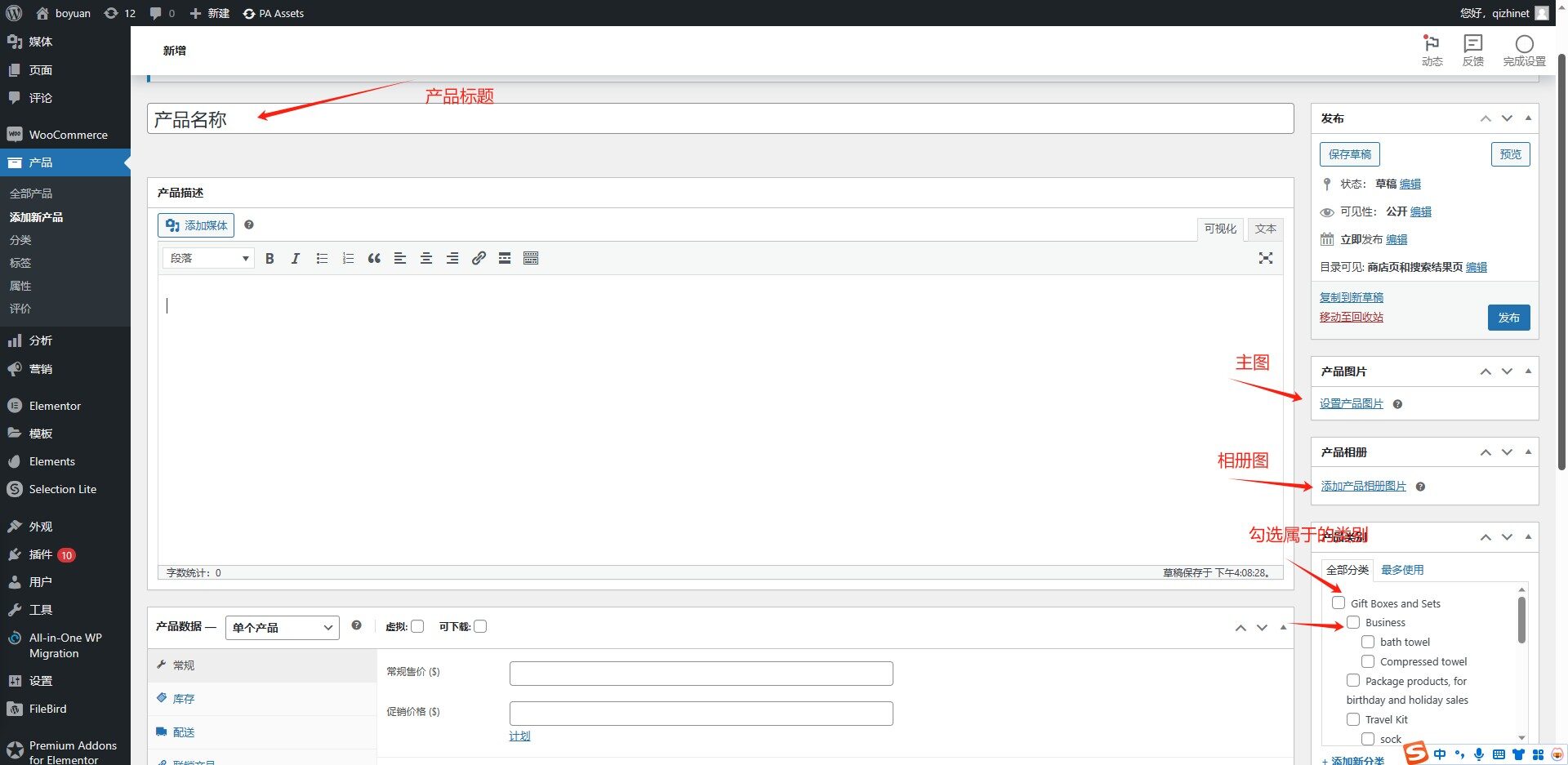
Task: Open WooCommerce in the sidebar menu
Action: (68, 135)
